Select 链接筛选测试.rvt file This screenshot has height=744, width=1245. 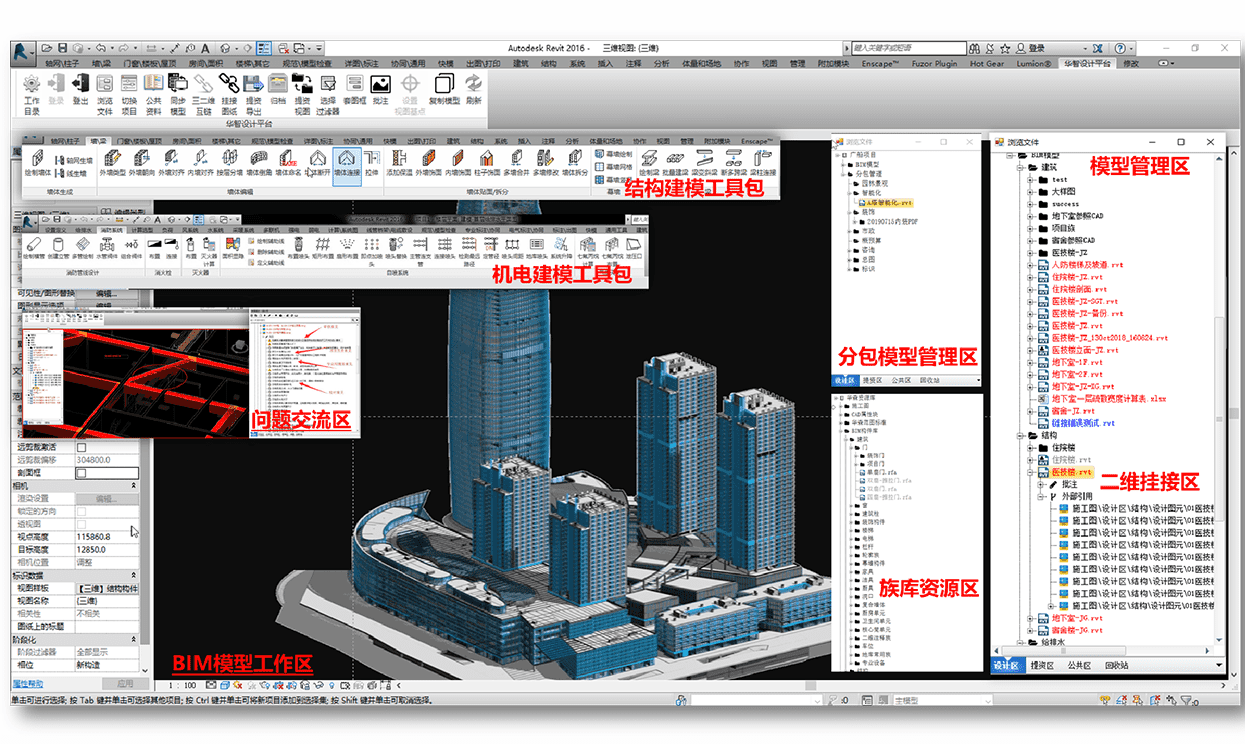tap(1084, 423)
